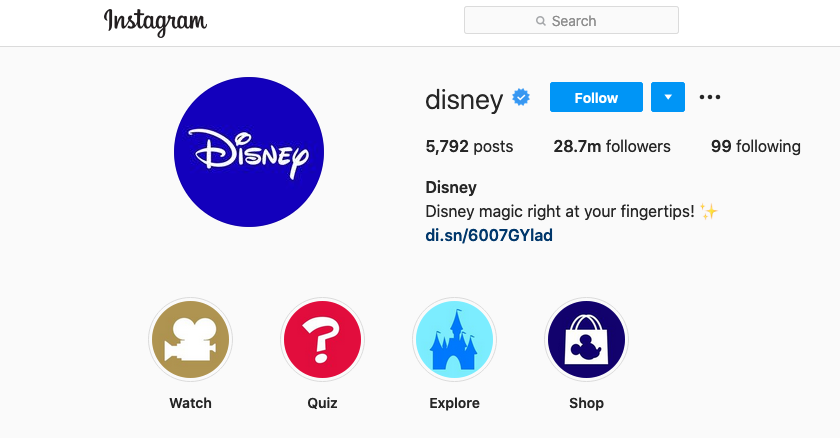Expand the suggested accounts dropdown arrow
The height and width of the screenshot is (438, 840).
668,97
